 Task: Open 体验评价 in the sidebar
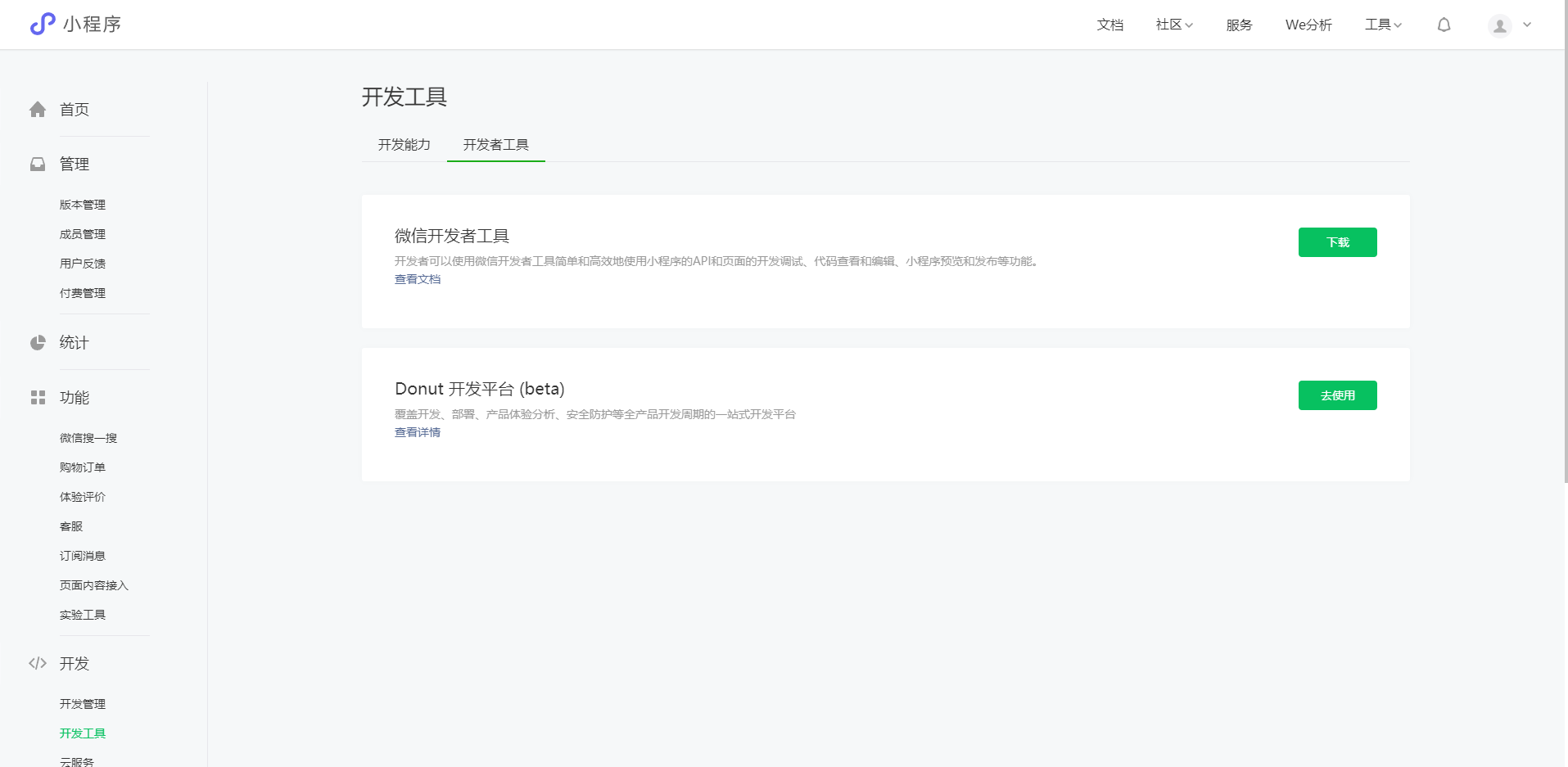83,497
